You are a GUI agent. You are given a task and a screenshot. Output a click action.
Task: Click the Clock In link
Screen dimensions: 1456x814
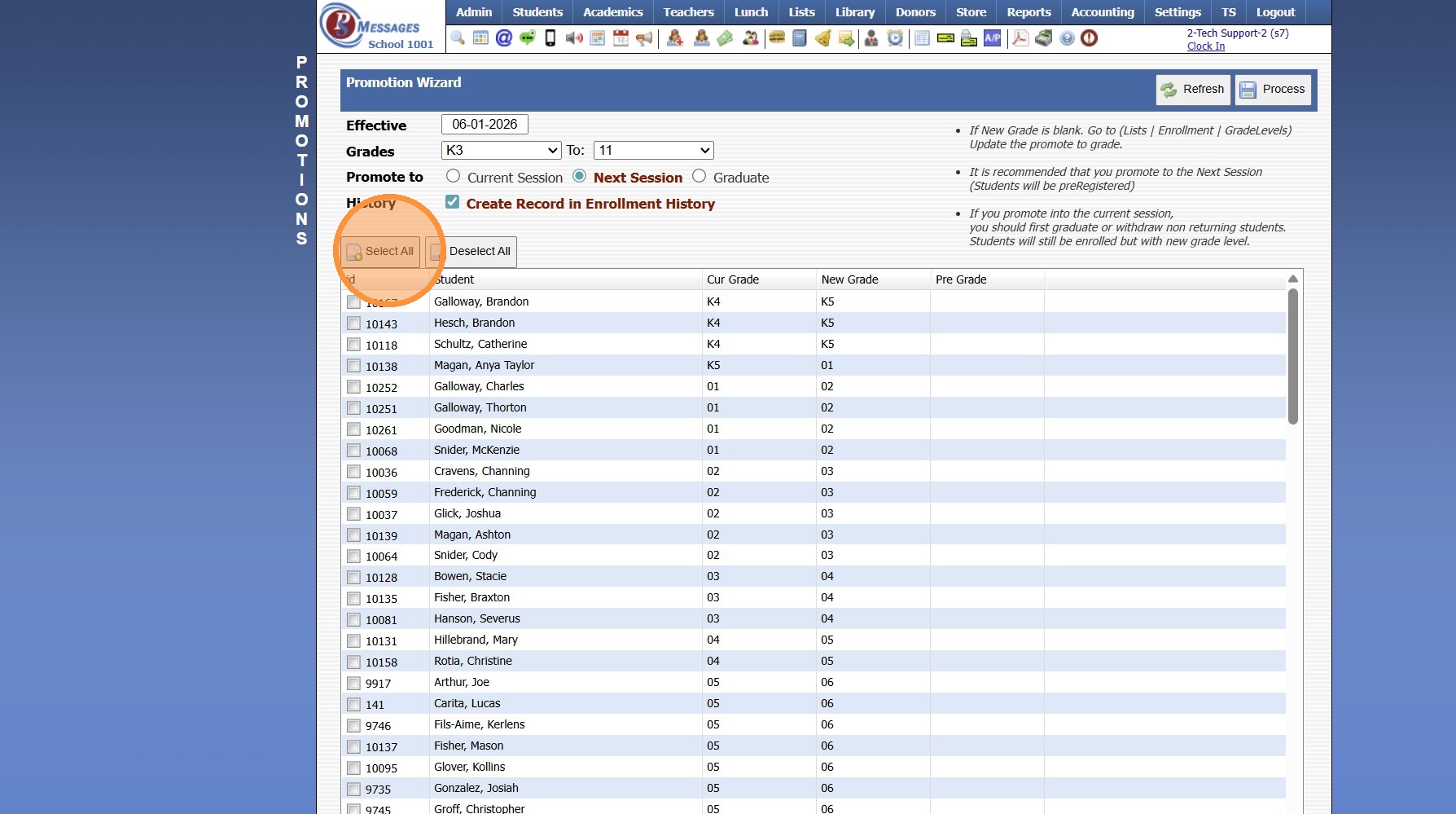click(x=1205, y=46)
